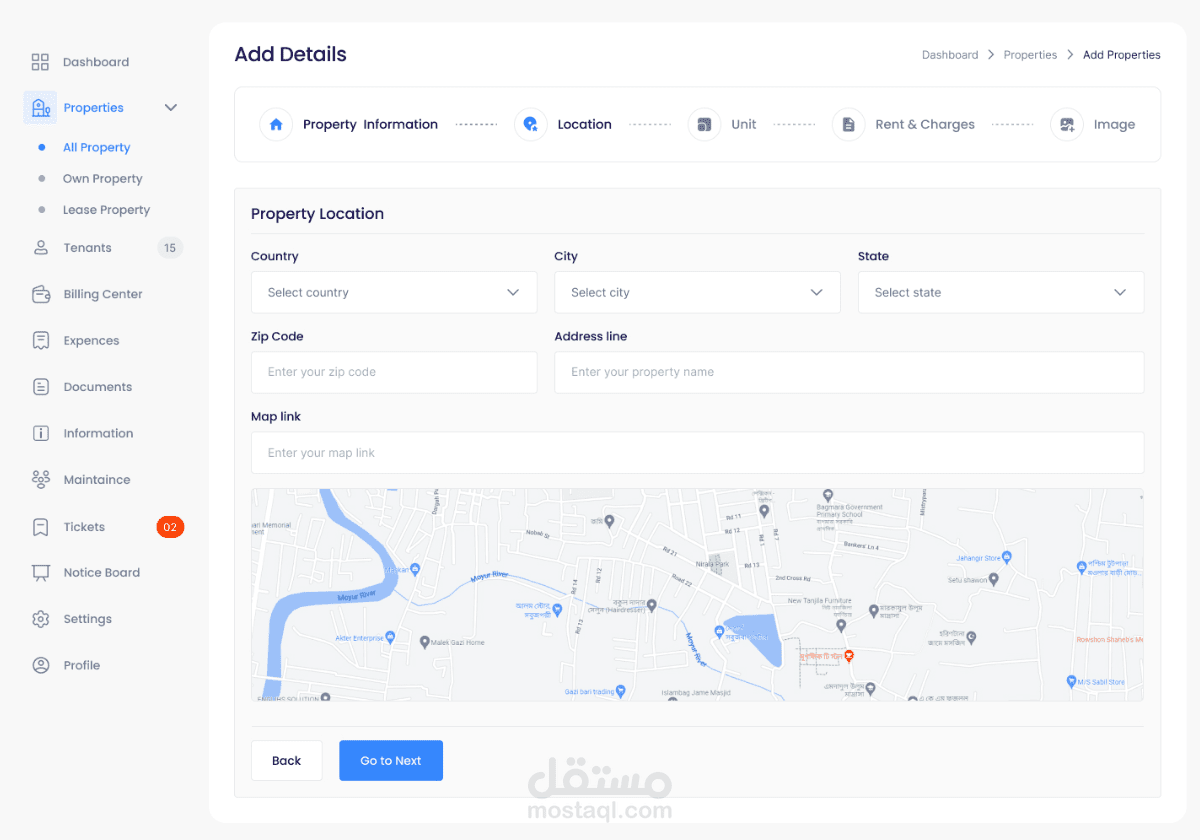Click the Maintaince icon in sidebar
This screenshot has width=1200, height=840.
41,479
